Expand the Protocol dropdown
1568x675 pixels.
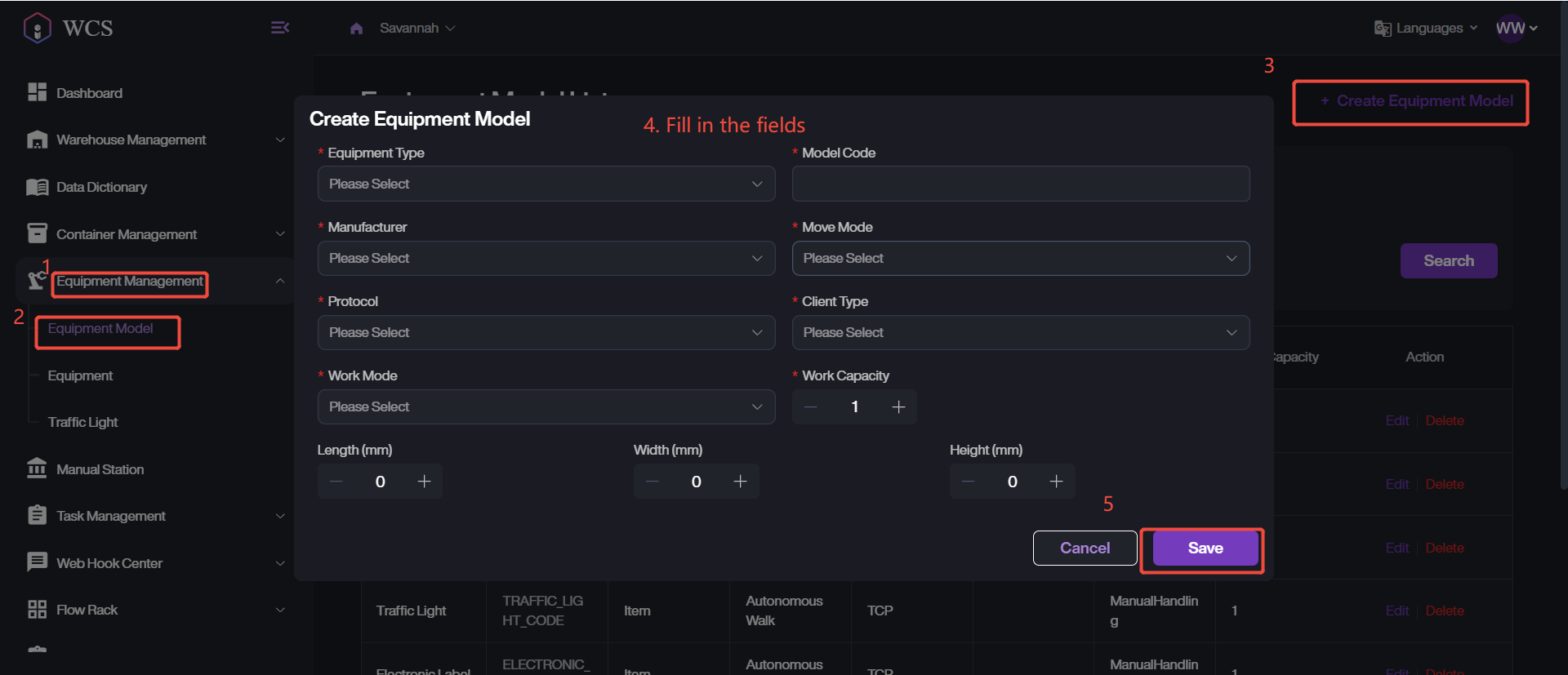[546, 332]
